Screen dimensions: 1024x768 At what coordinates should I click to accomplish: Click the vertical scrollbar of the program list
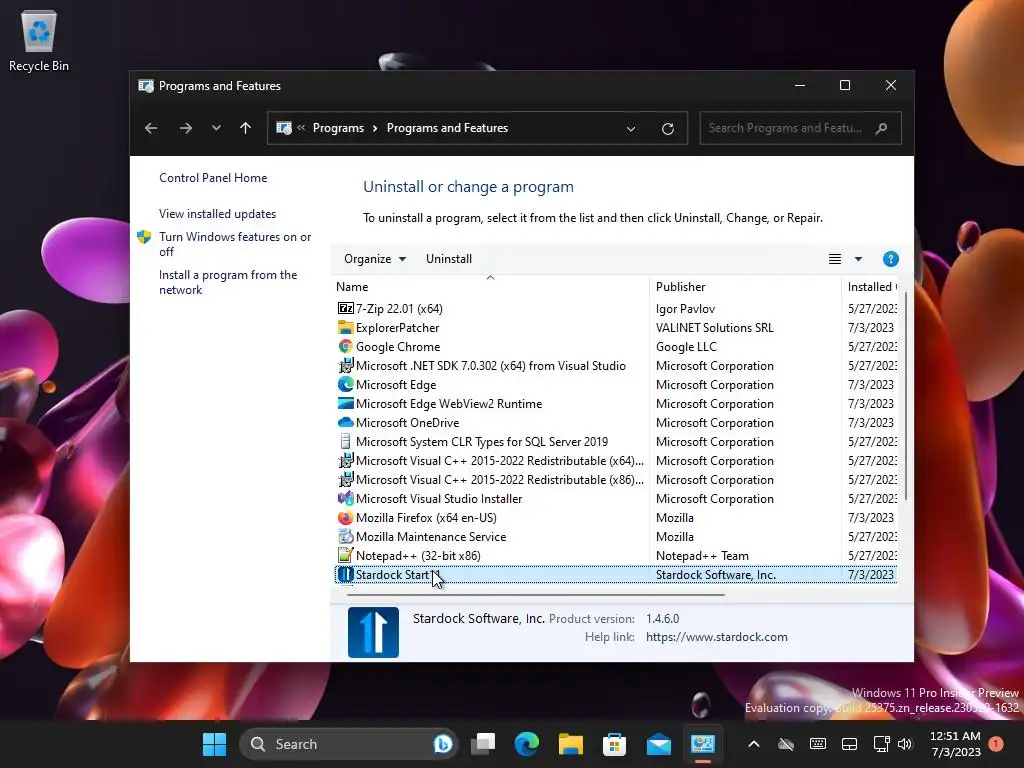[906, 398]
